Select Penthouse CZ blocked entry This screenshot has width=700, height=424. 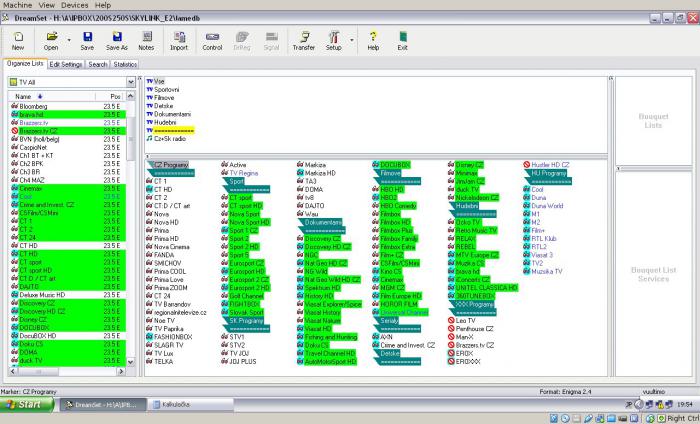click(471, 329)
